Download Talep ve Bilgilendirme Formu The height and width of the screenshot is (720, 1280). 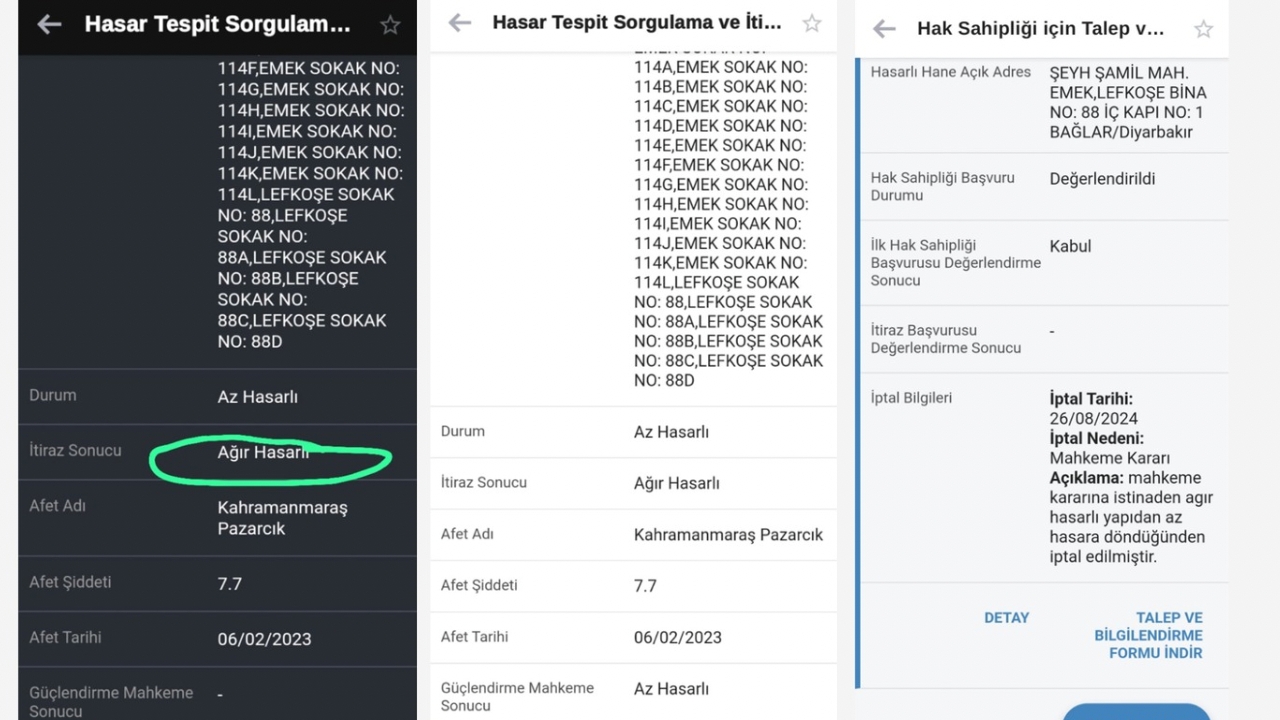click(x=1154, y=635)
